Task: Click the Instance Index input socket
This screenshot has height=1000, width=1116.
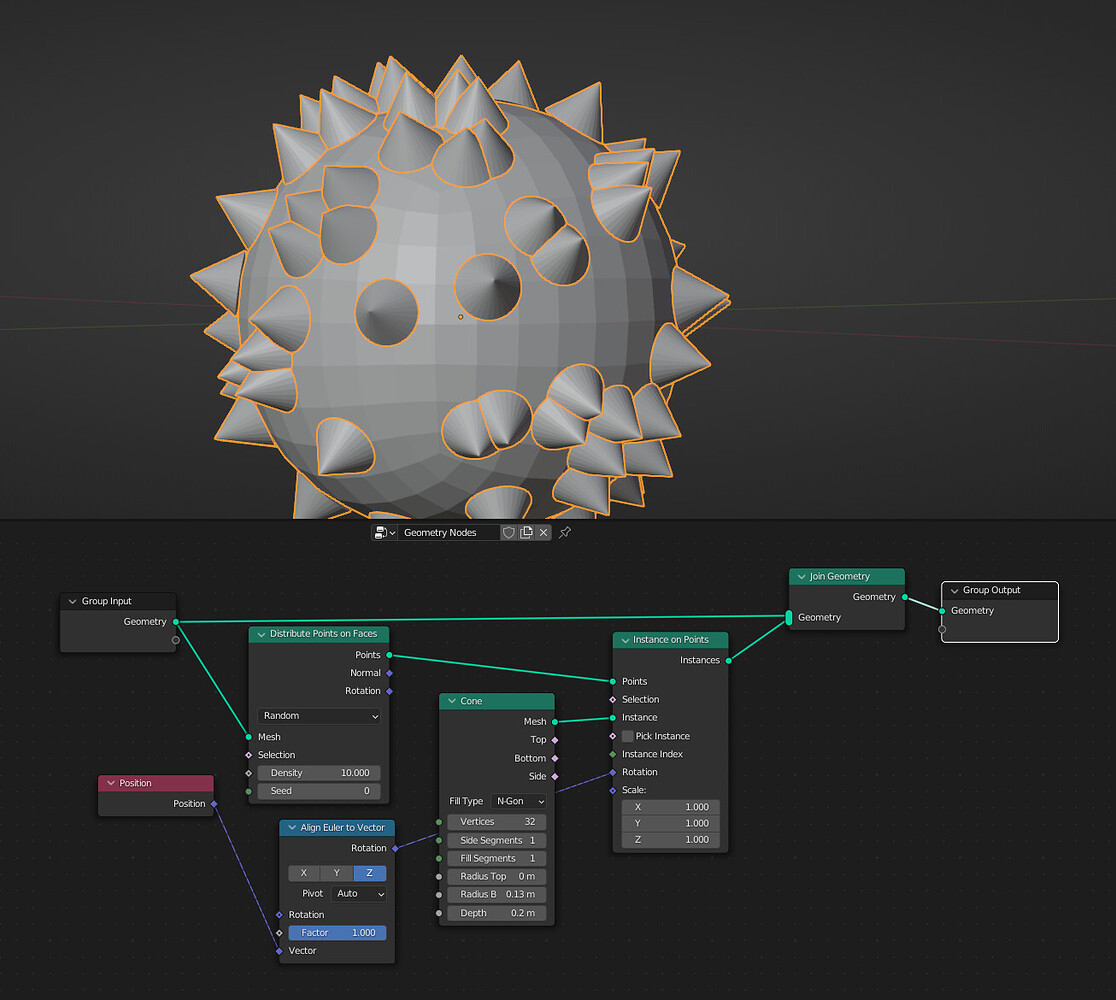Action: (613, 754)
